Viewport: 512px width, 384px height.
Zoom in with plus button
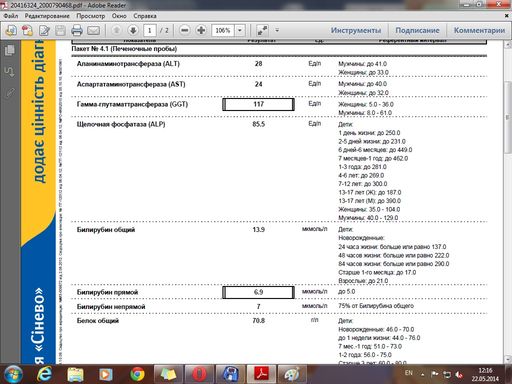point(201,30)
